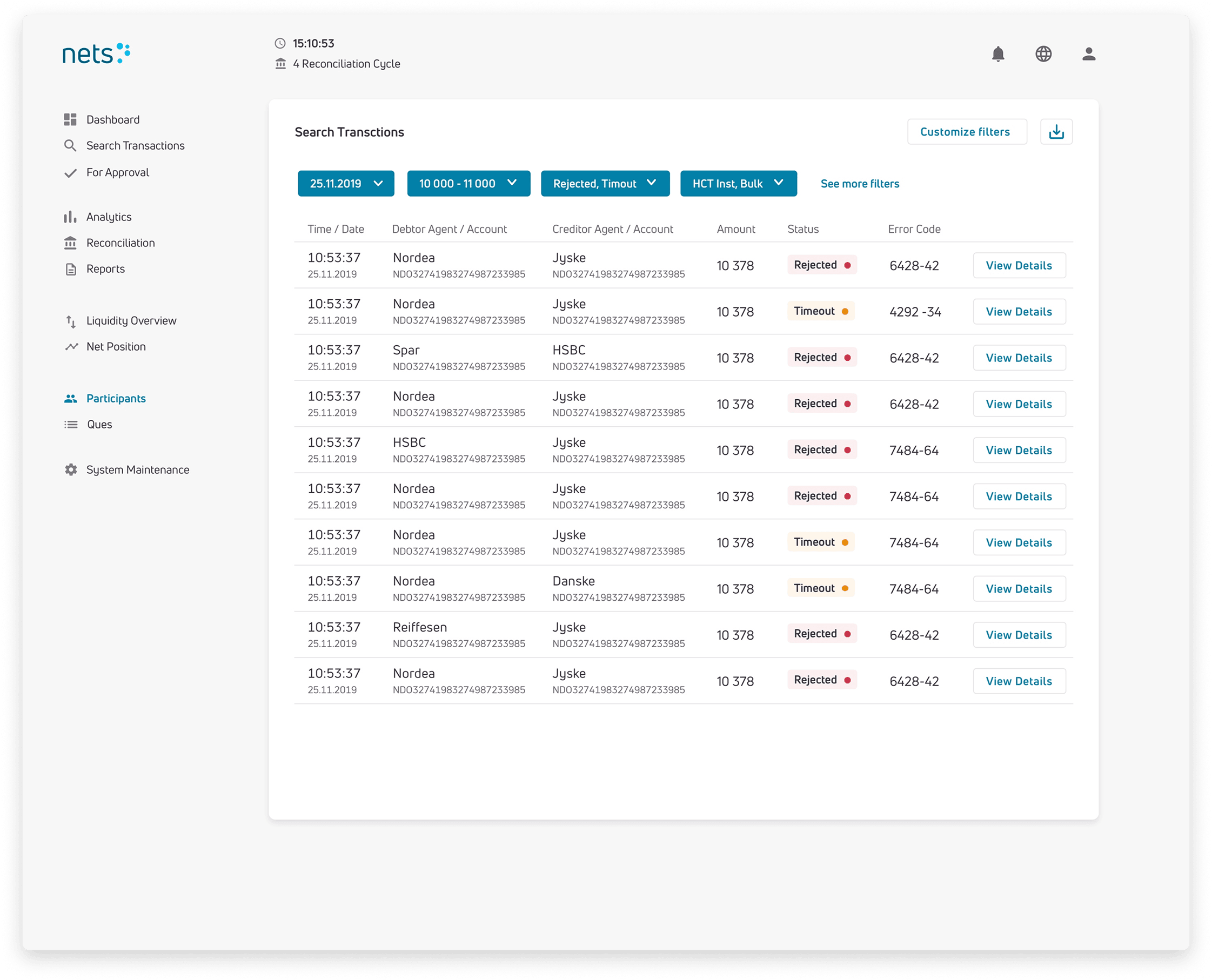1212x980 pixels.
Task: Click the error code 4292 -34
Action: pos(915,312)
